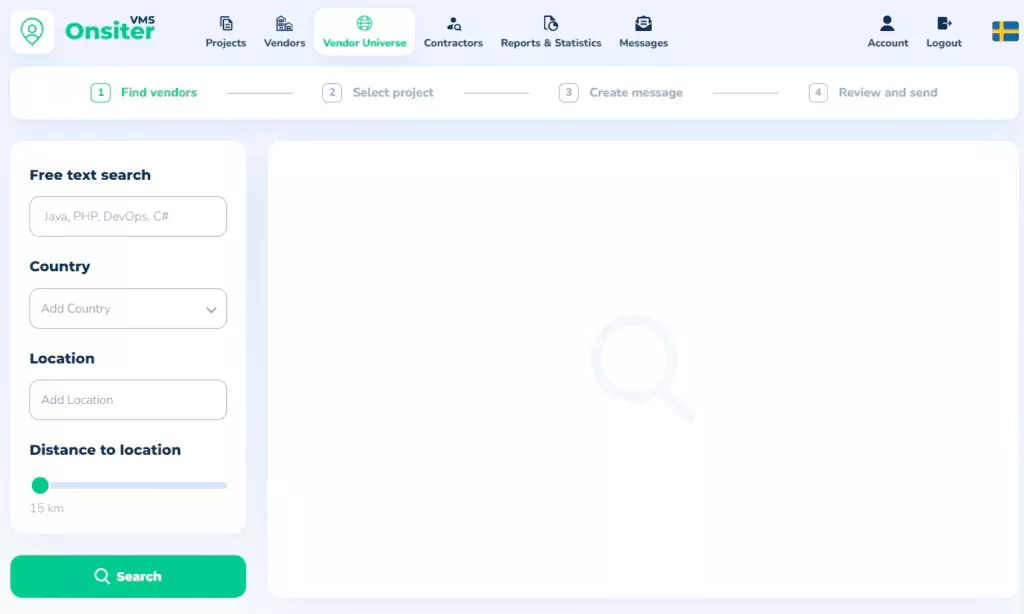Adjust the Distance to location slider handle

[x=40, y=485]
